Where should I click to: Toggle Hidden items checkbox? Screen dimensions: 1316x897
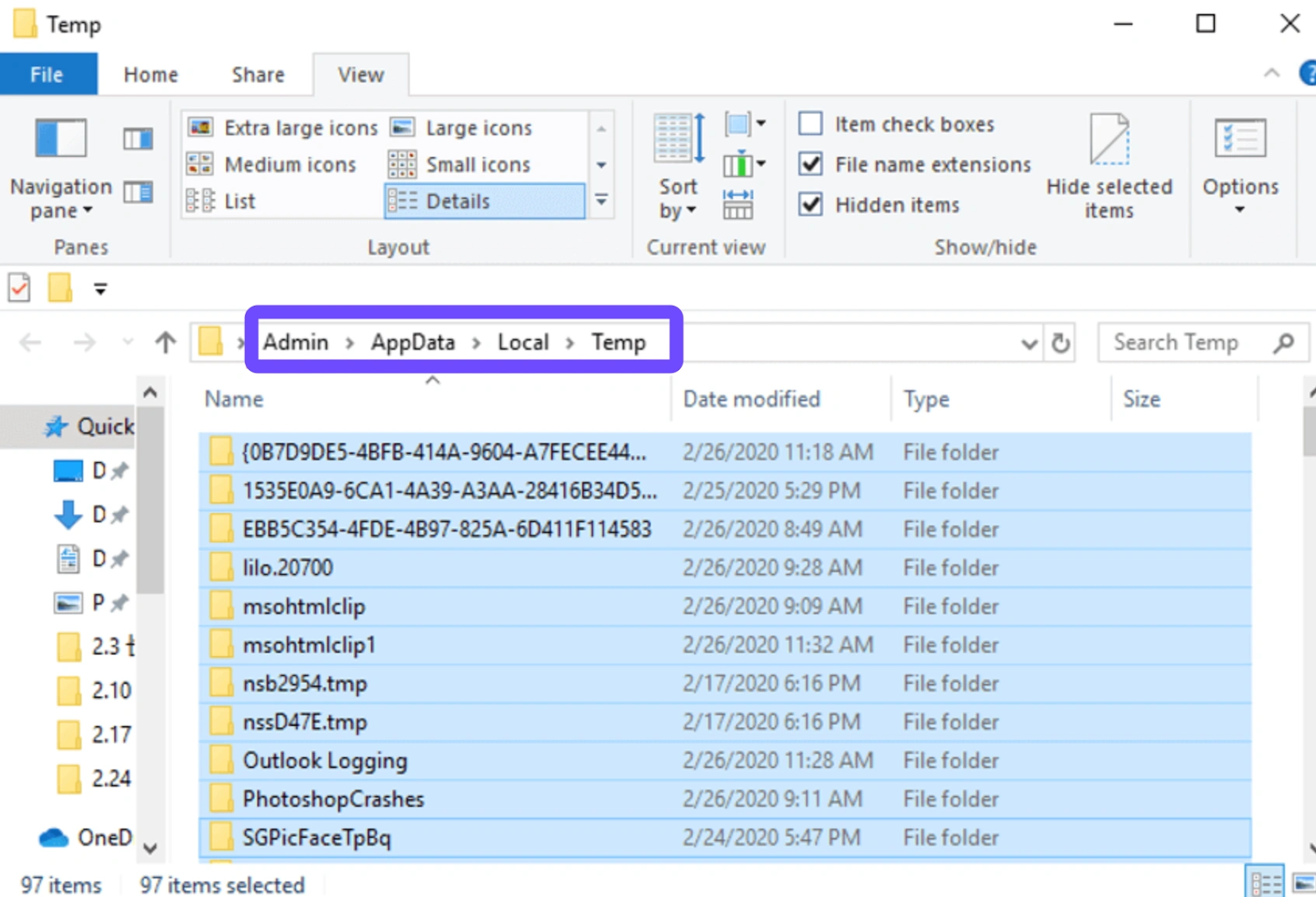pyautogui.click(x=811, y=205)
